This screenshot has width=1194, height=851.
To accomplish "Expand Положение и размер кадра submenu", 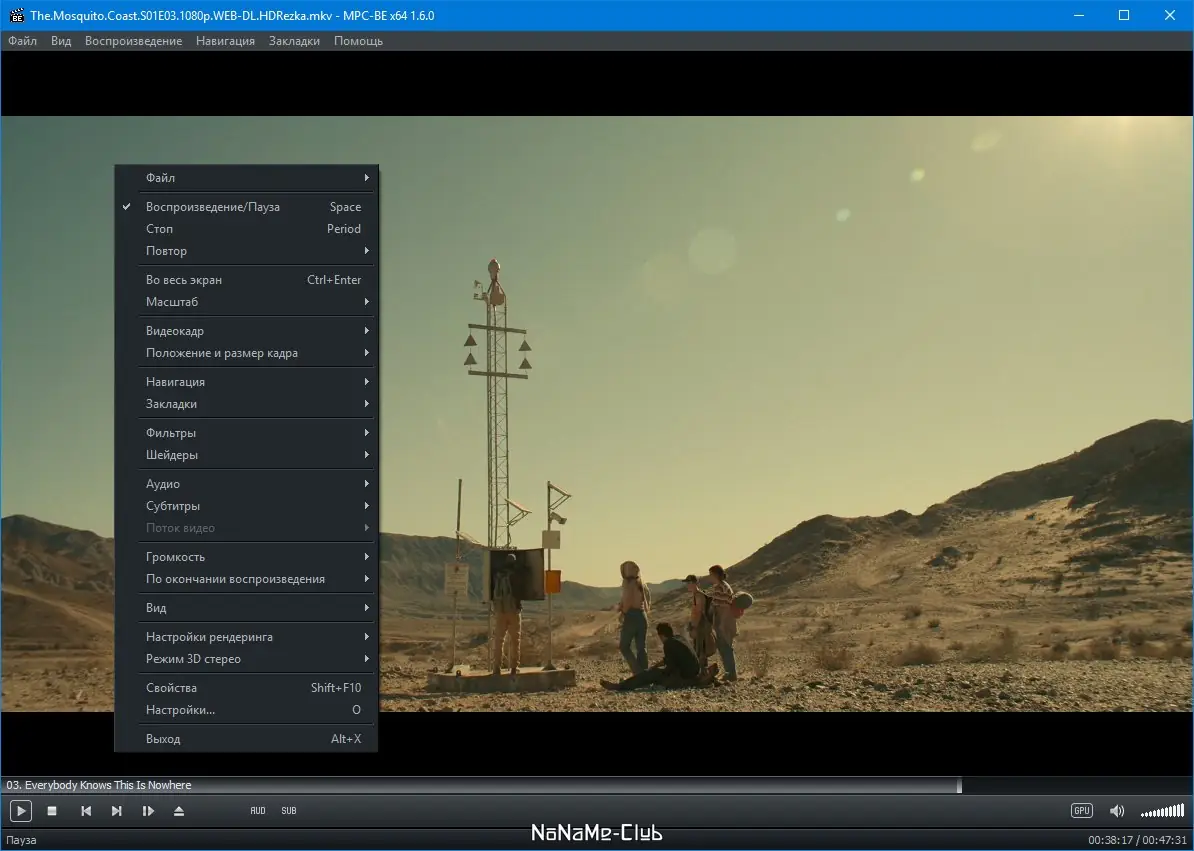I will click(246, 353).
